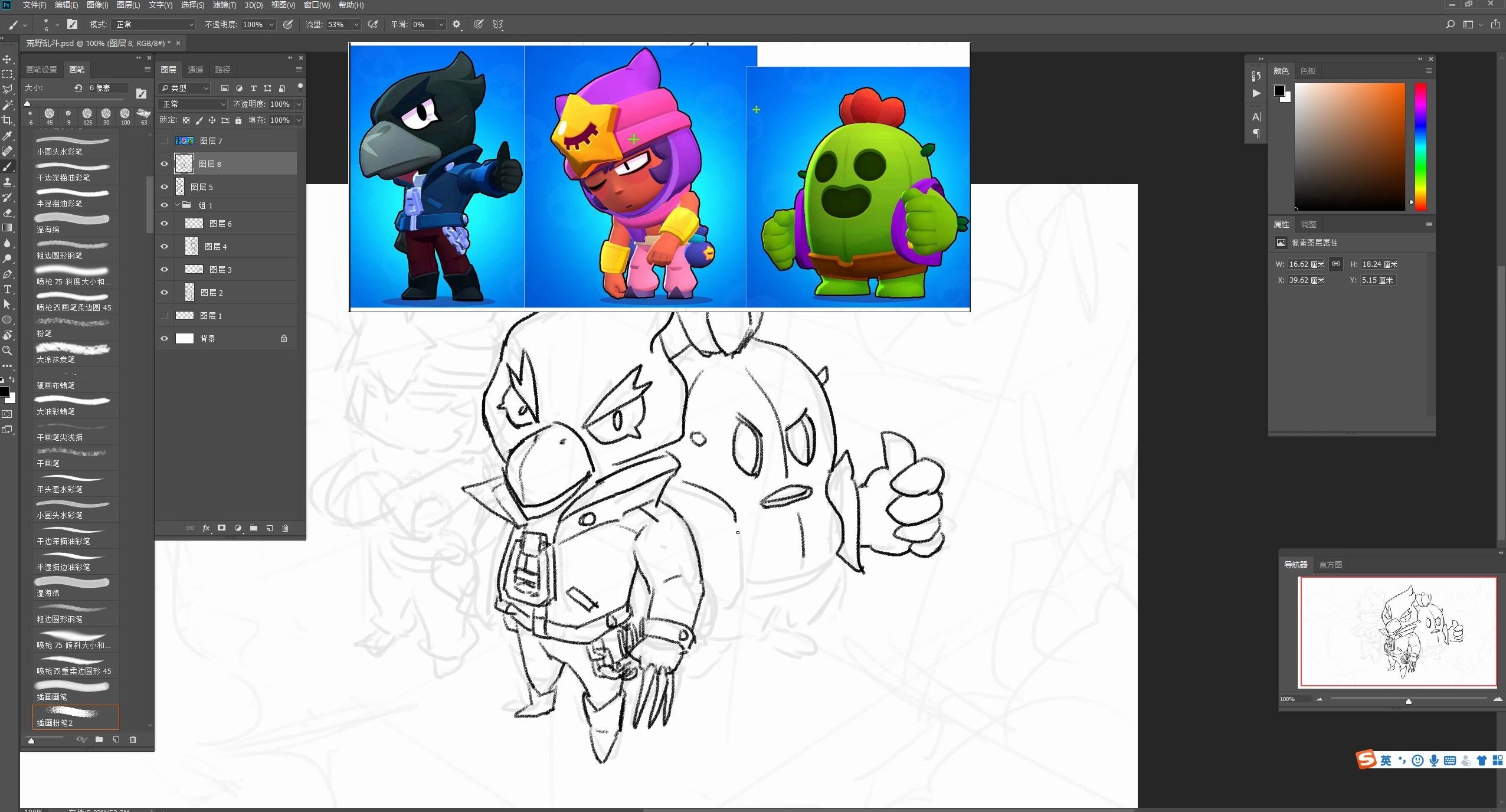The height and width of the screenshot is (812, 1506).
Task: Select the 插画画笔 brush preset
Action: point(76,690)
